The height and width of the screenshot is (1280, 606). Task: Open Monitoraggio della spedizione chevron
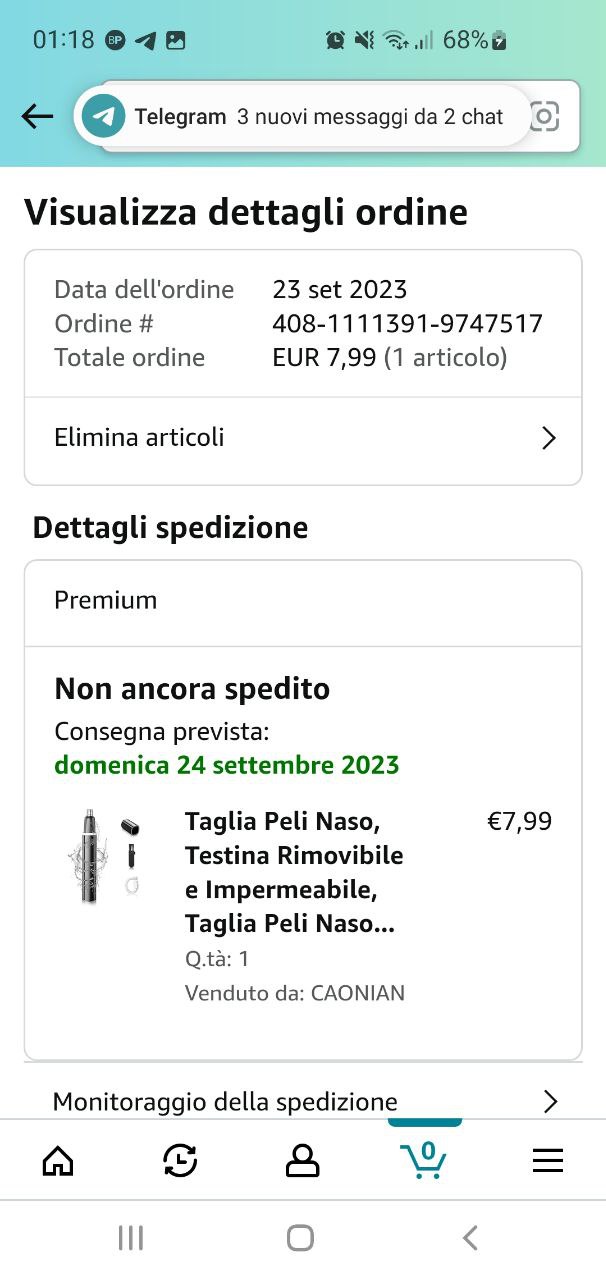point(549,1102)
